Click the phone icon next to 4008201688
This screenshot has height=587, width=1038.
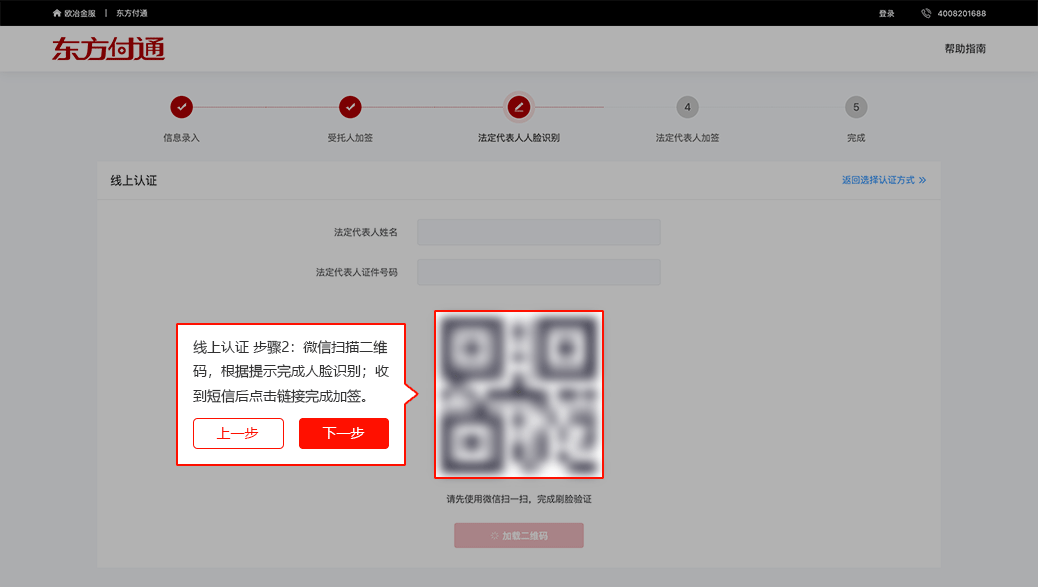[925, 13]
